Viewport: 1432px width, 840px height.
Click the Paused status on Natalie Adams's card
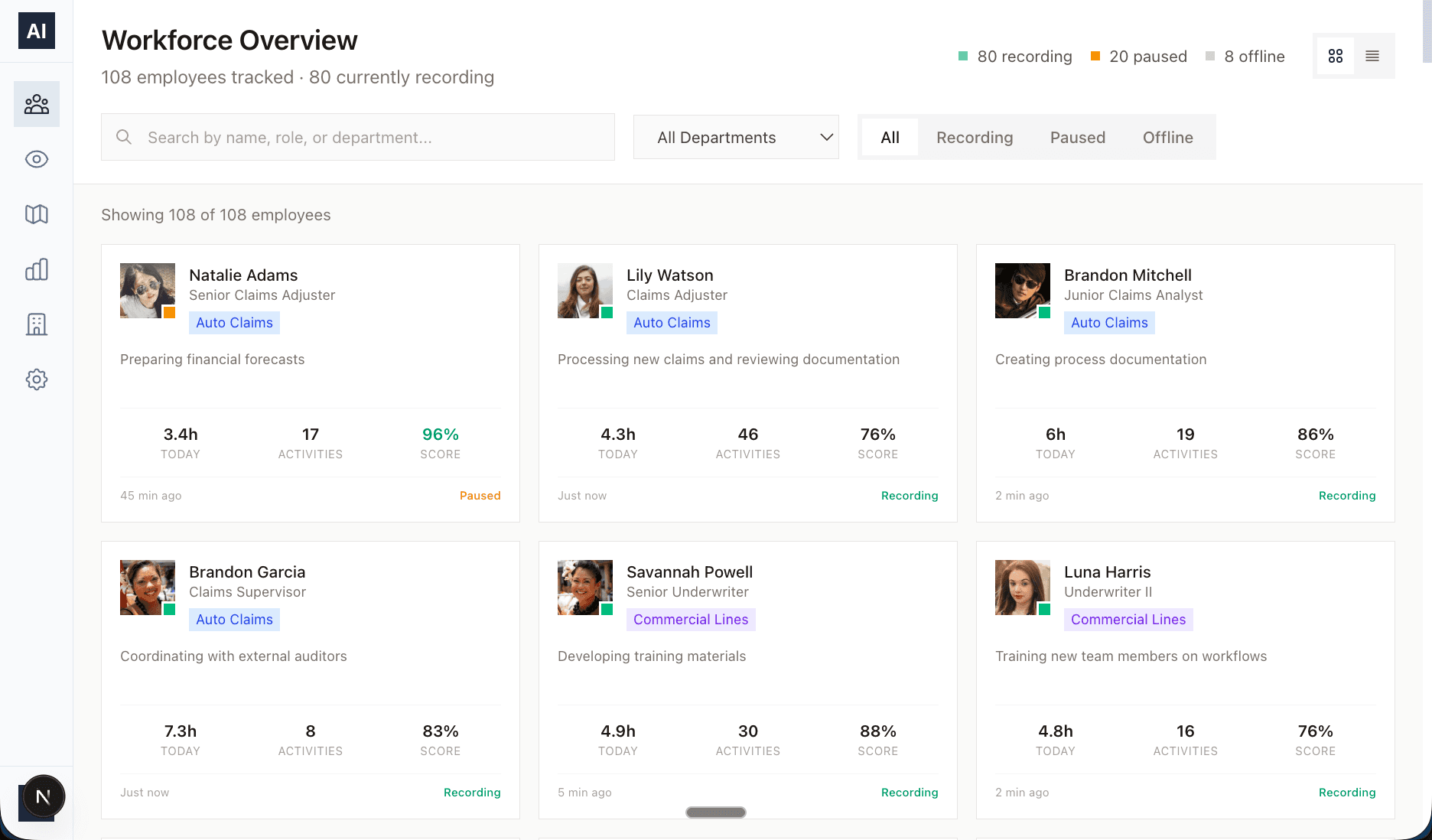pyautogui.click(x=480, y=495)
